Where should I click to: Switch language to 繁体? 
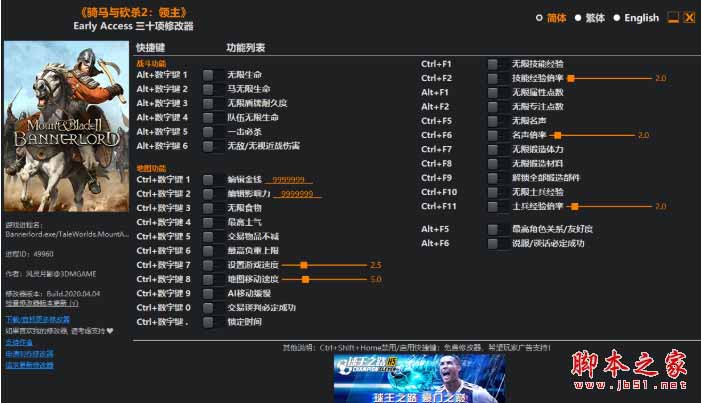click(x=578, y=18)
